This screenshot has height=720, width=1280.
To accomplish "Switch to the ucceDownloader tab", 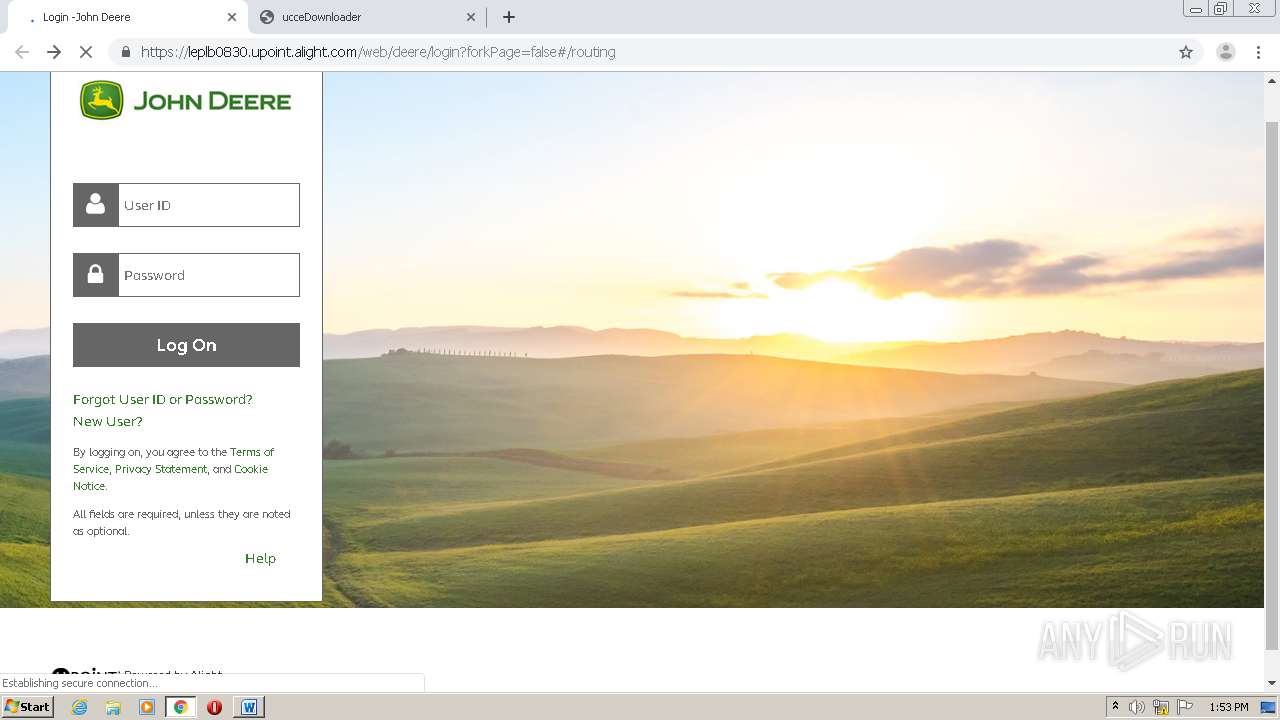I will 365,17.
